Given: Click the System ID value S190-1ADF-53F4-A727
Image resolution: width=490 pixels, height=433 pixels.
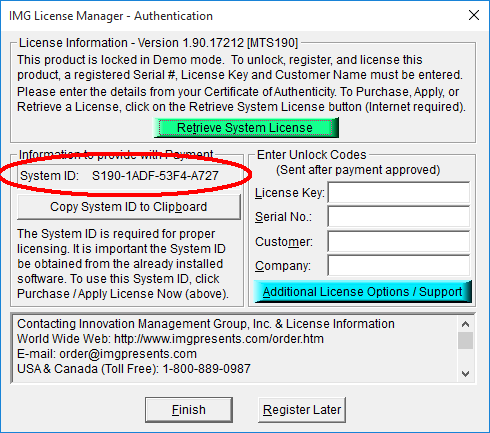Looking at the screenshot, I should (x=155, y=176).
